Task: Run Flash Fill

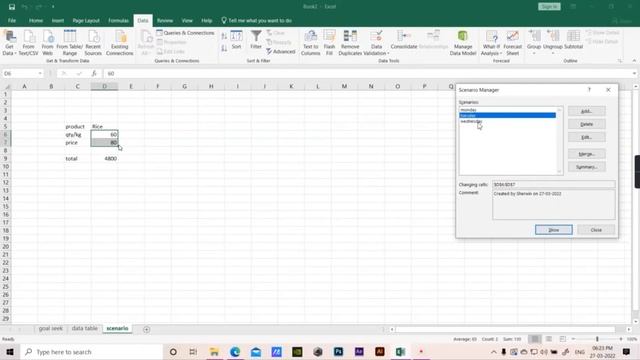Action: [x=329, y=42]
